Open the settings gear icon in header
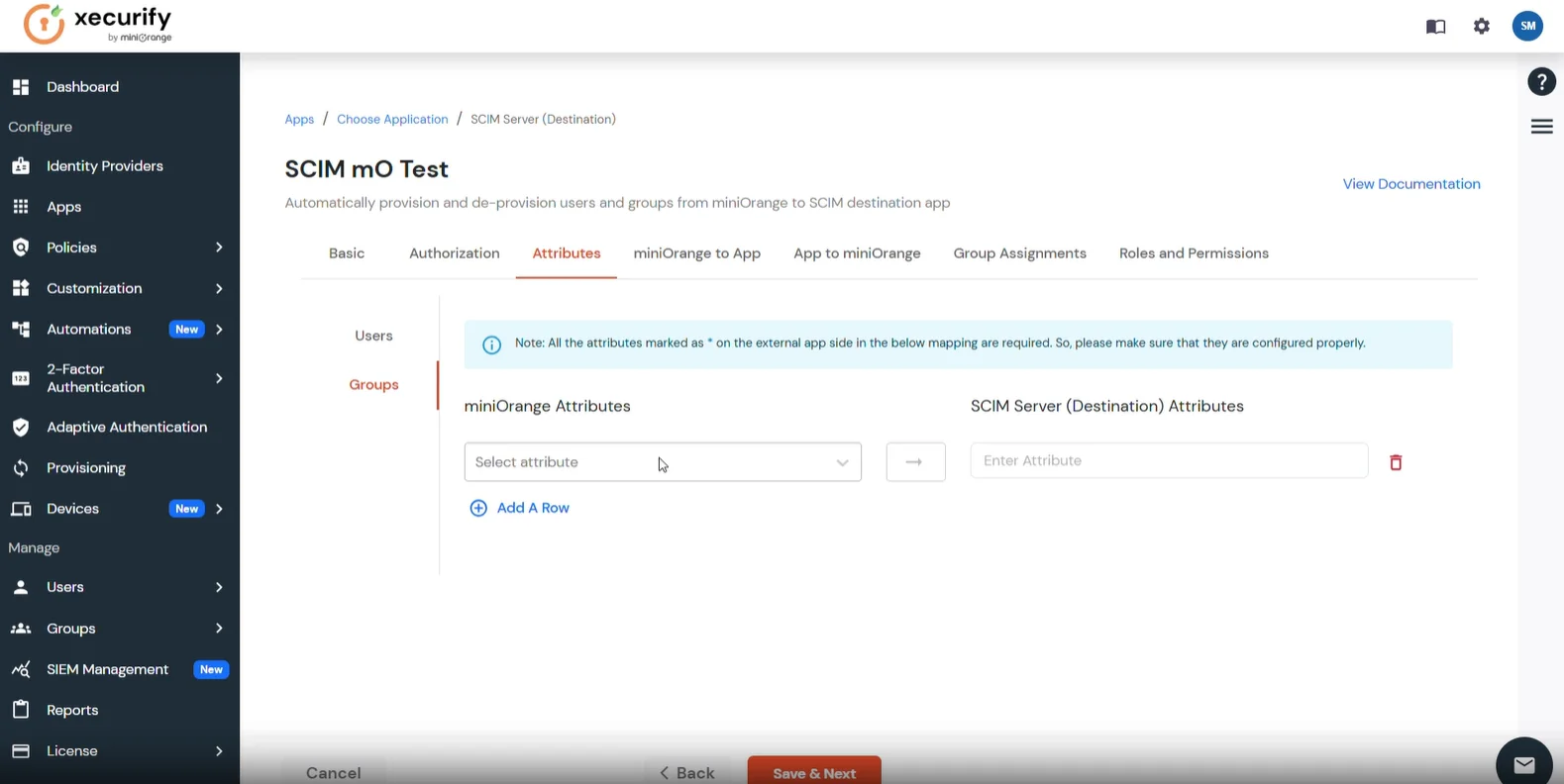 (x=1482, y=27)
